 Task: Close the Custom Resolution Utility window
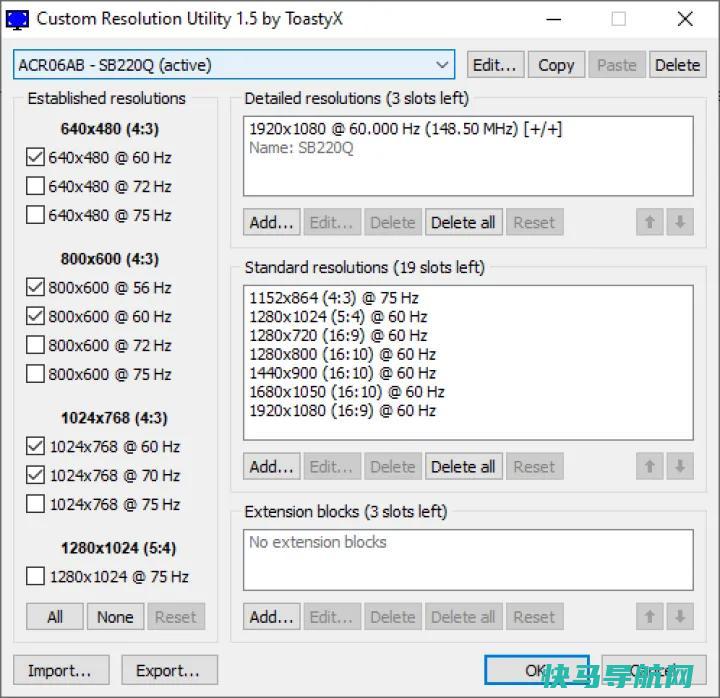pos(685,19)
